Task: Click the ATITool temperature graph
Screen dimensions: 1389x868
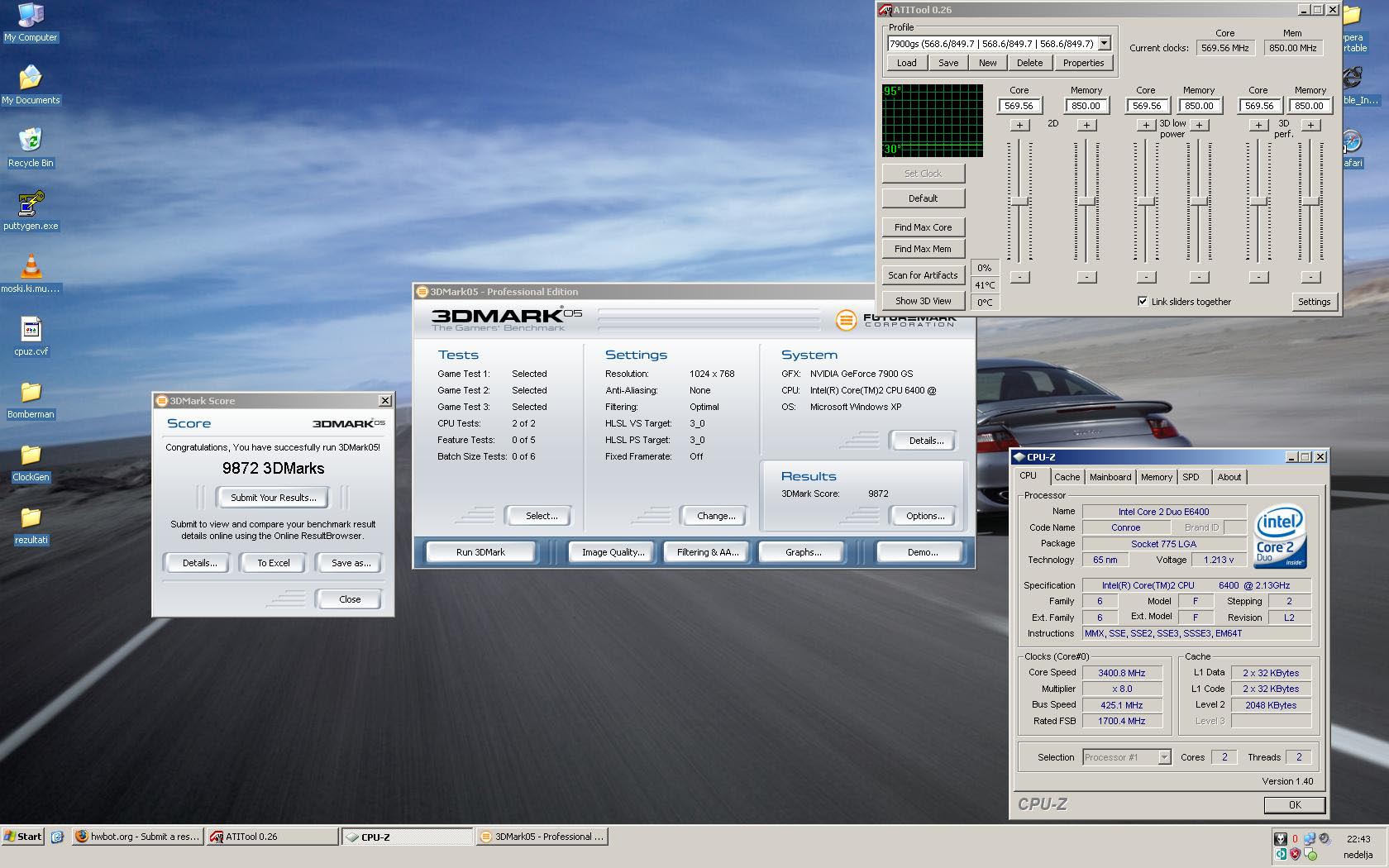Action: 933,120
